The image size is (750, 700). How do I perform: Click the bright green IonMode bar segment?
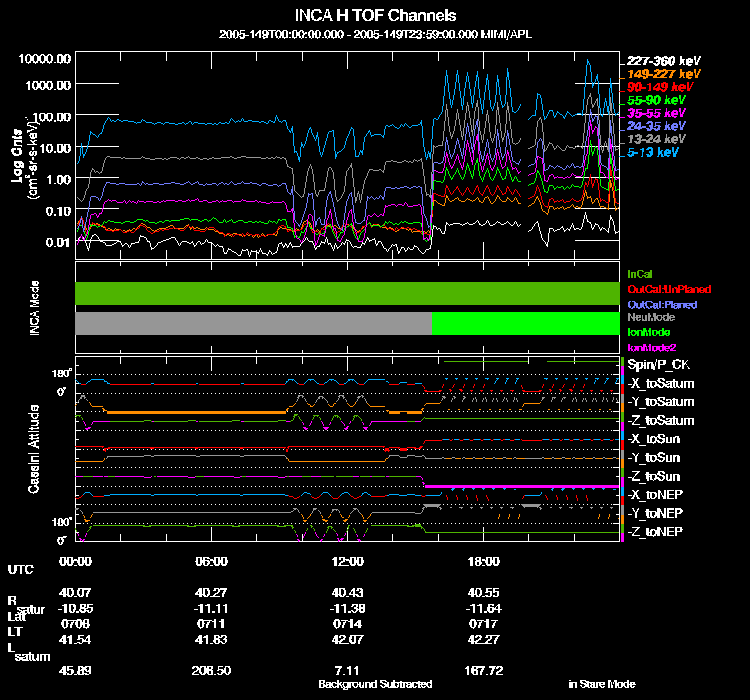point(526,323)
